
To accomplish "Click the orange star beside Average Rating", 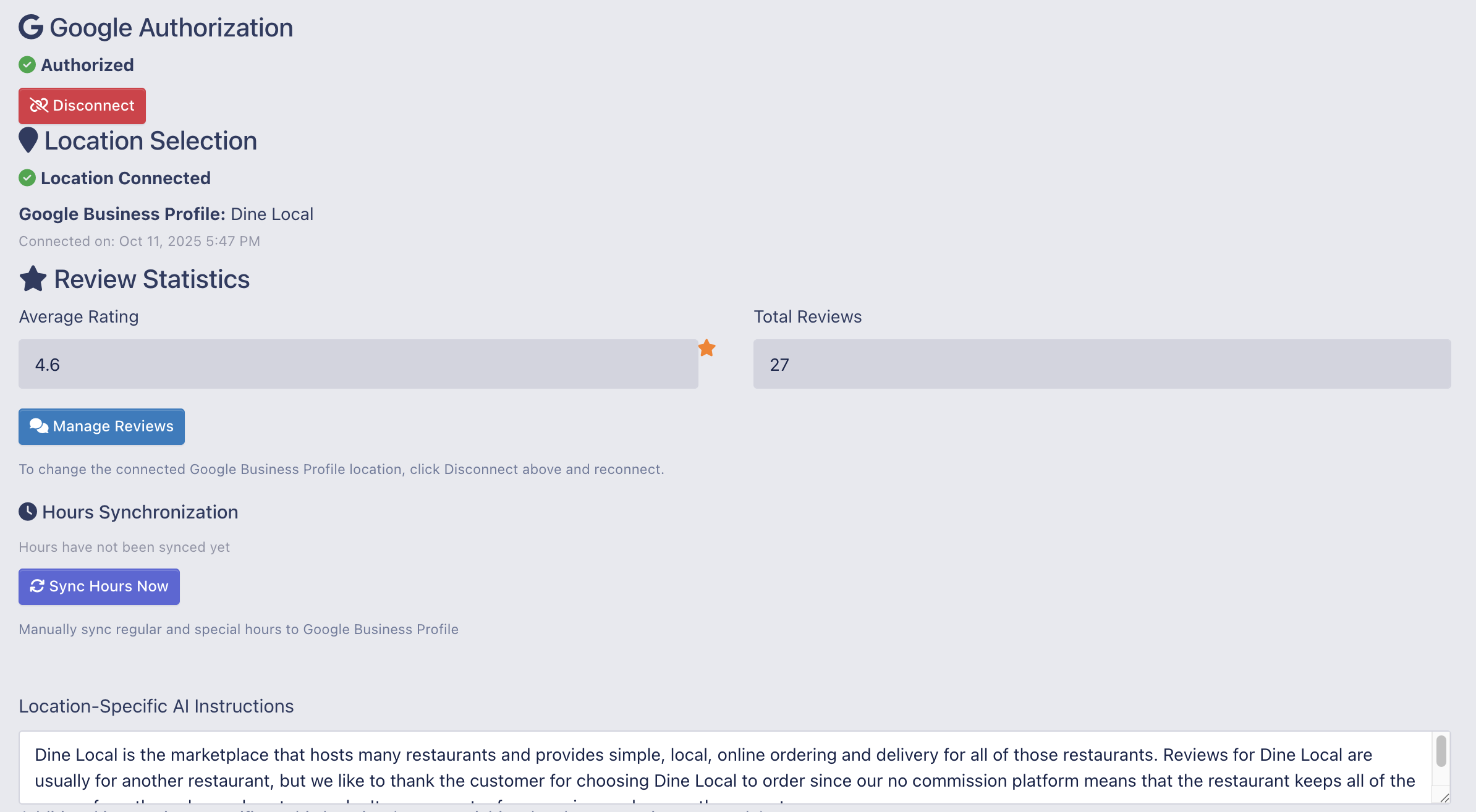I will pyautogui.click(x=707, y=349).
